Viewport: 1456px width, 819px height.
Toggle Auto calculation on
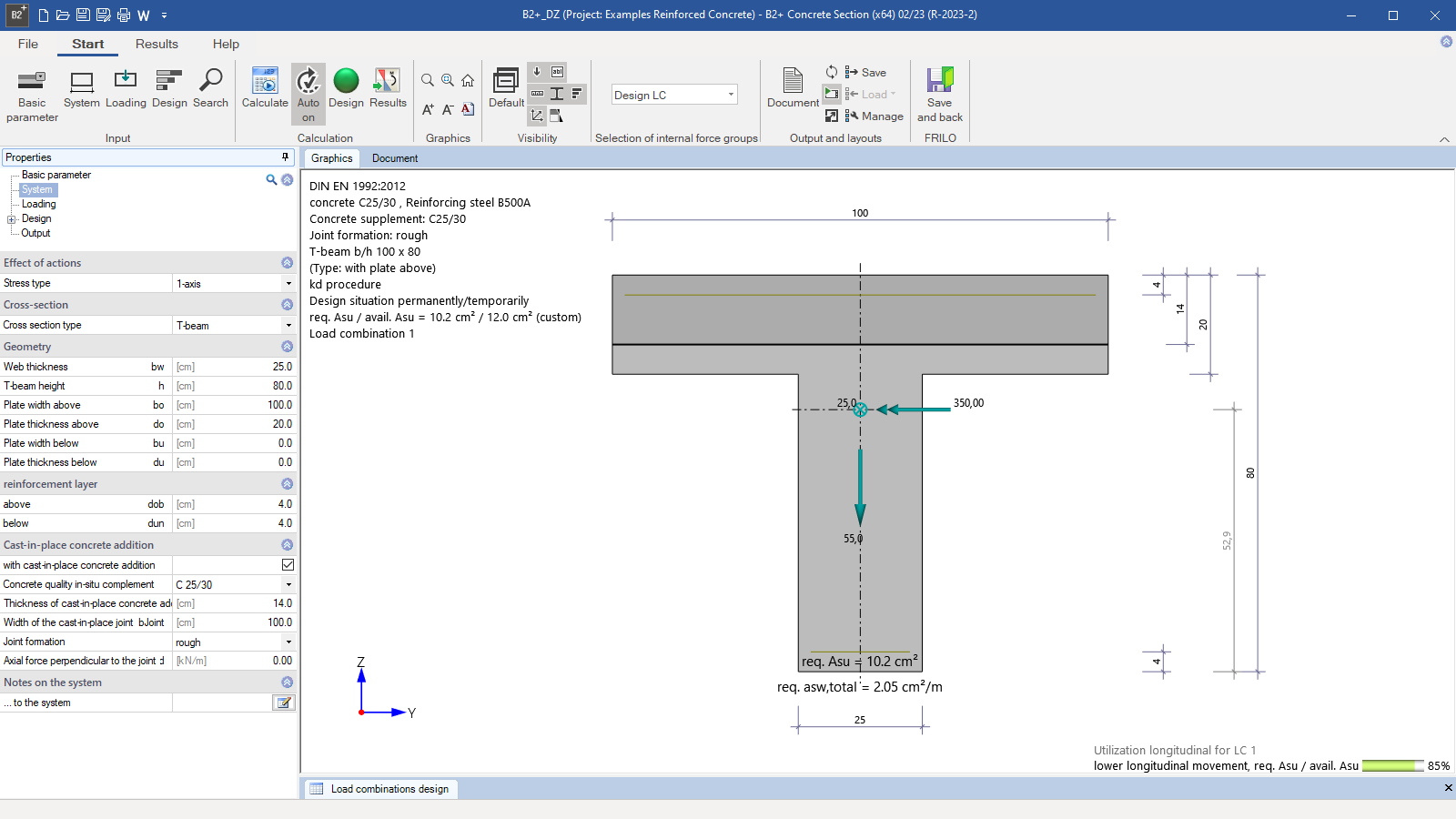point(308,94)
